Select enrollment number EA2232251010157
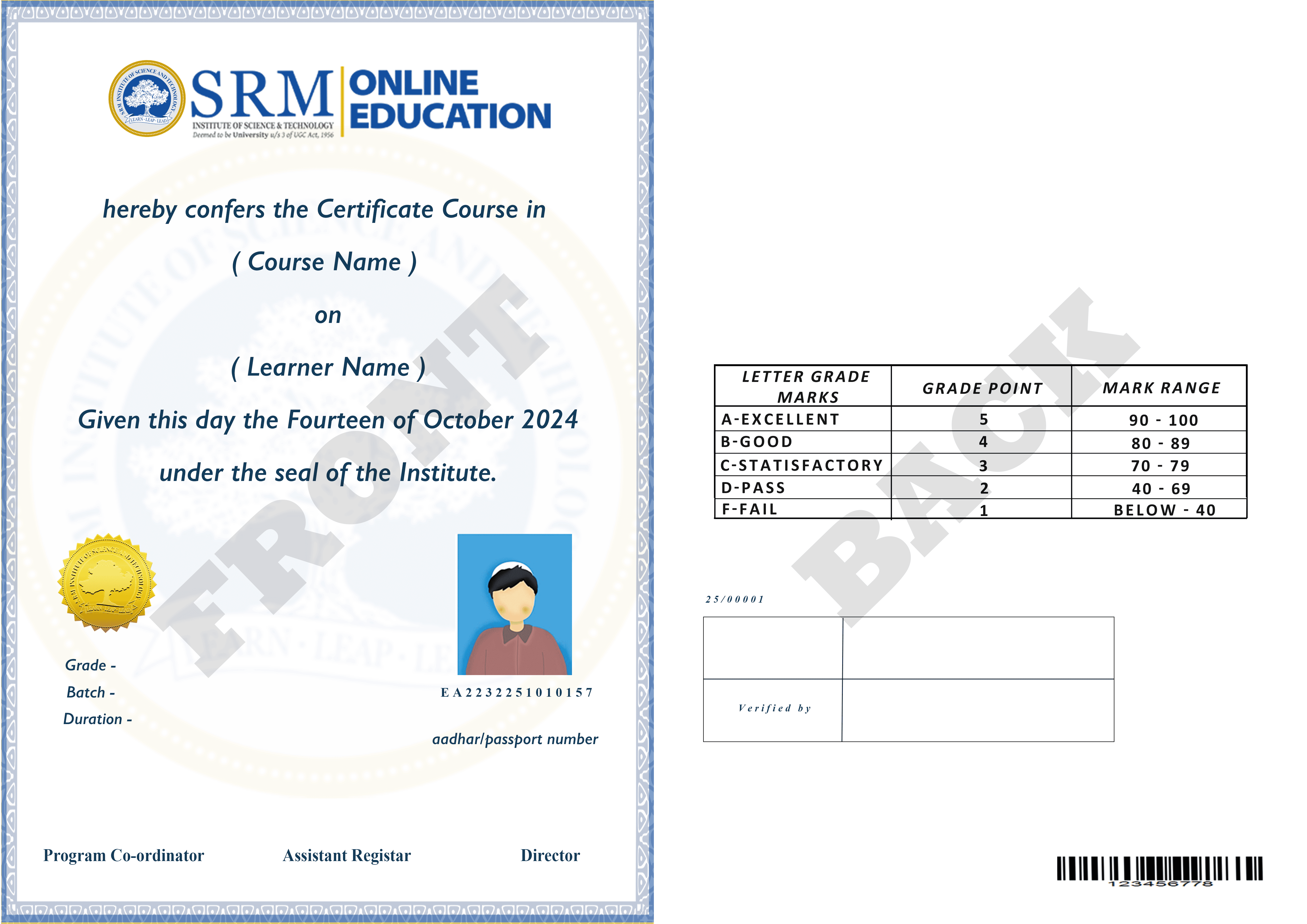Viewport: 1307px width, 924px height. (517, 692)
